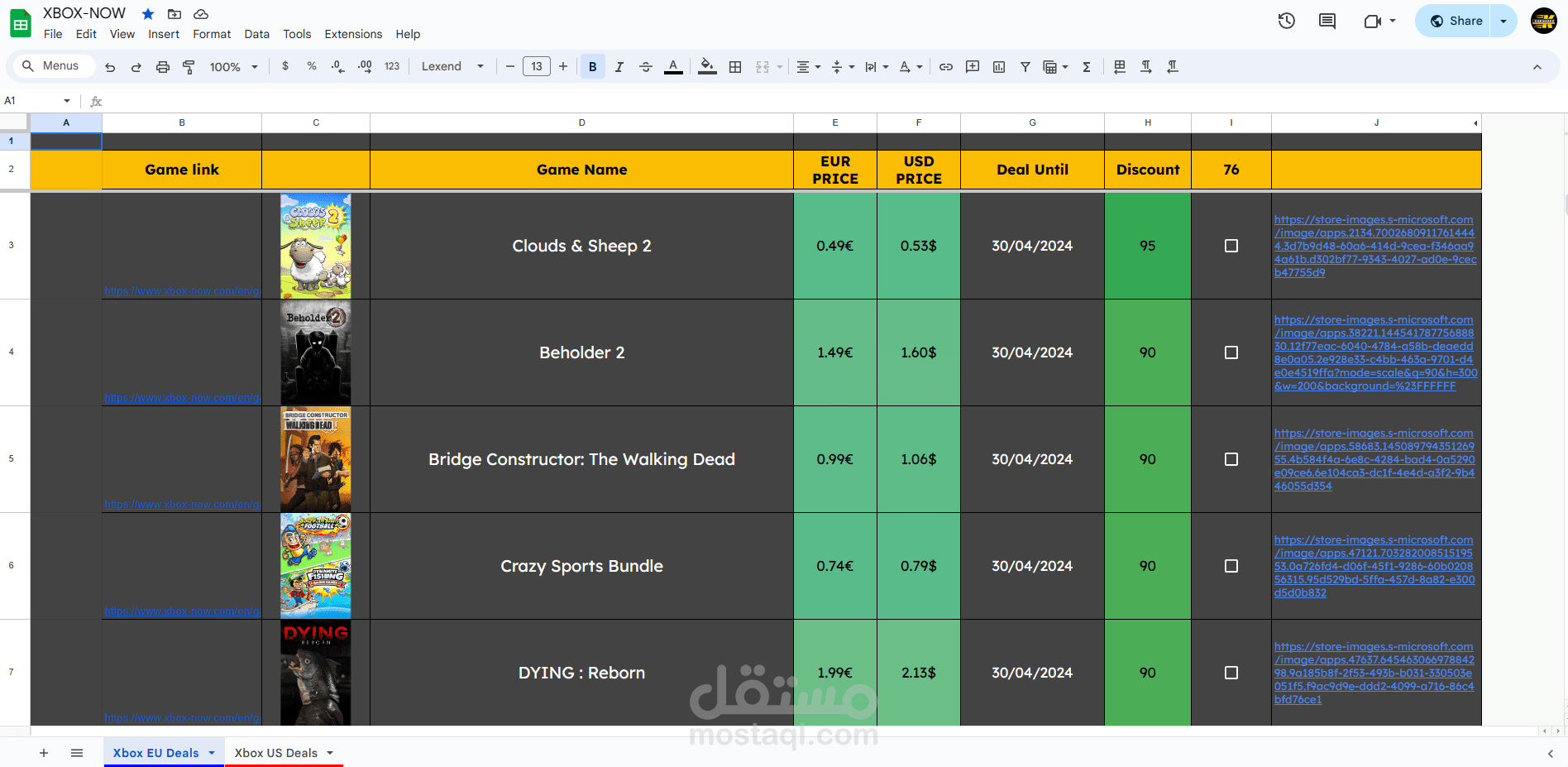Toggle italic formatting
Viewport: 1568px width, 767px height.
[x=619, y=67]
